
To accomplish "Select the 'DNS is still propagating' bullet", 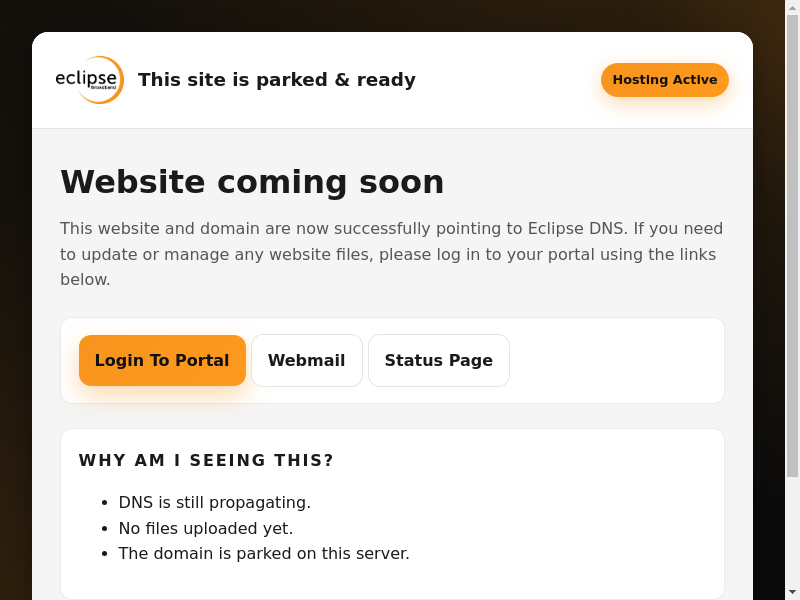I will click(214, 502).
